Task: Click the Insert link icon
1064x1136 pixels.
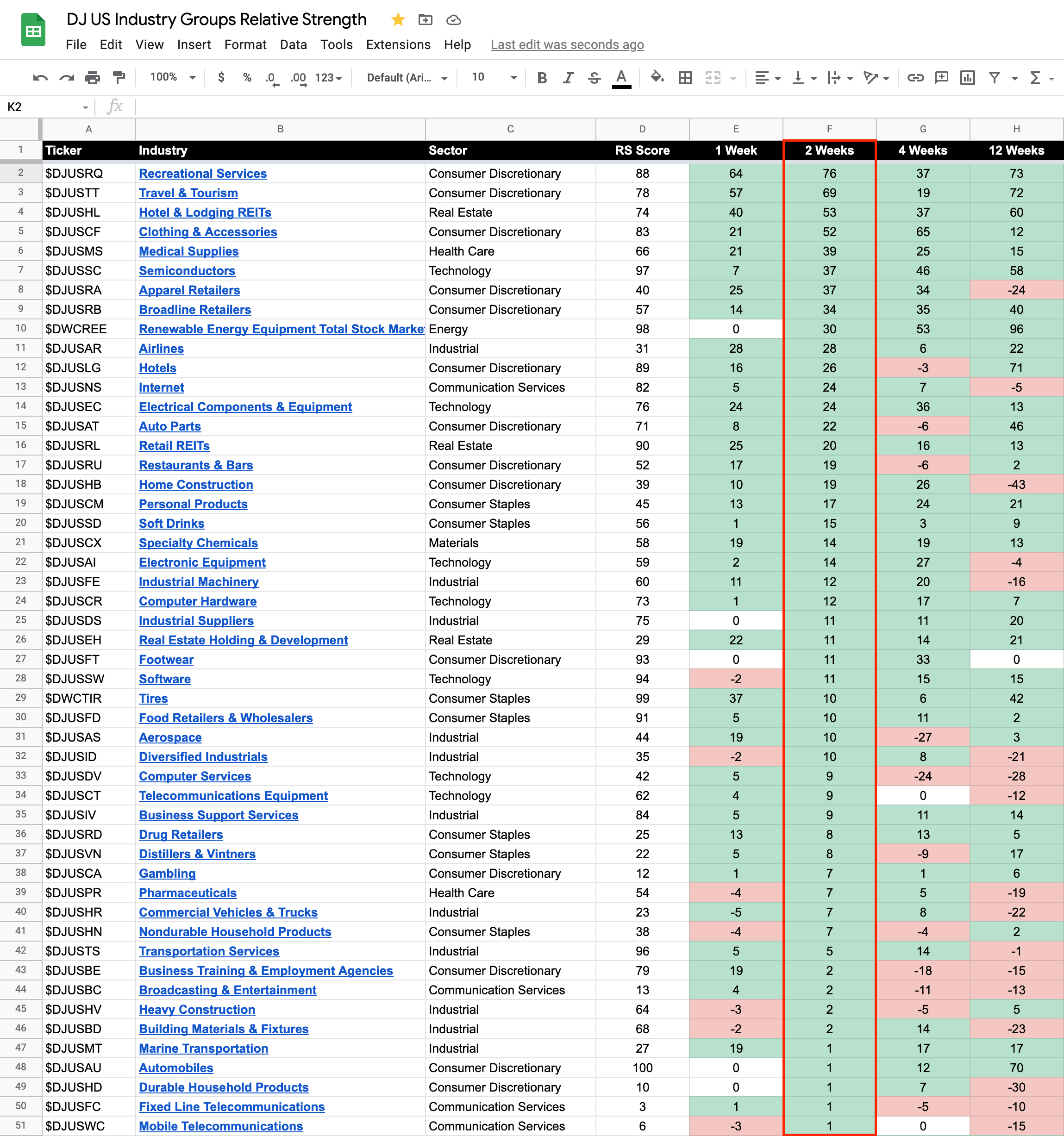Action: (x=915, y=78)
